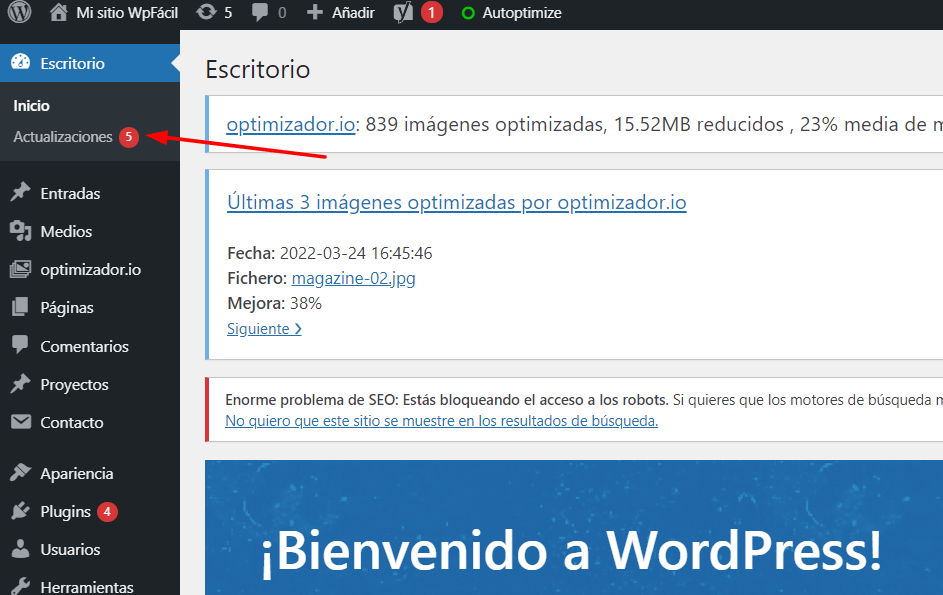Click the Siguiente link

264,329
